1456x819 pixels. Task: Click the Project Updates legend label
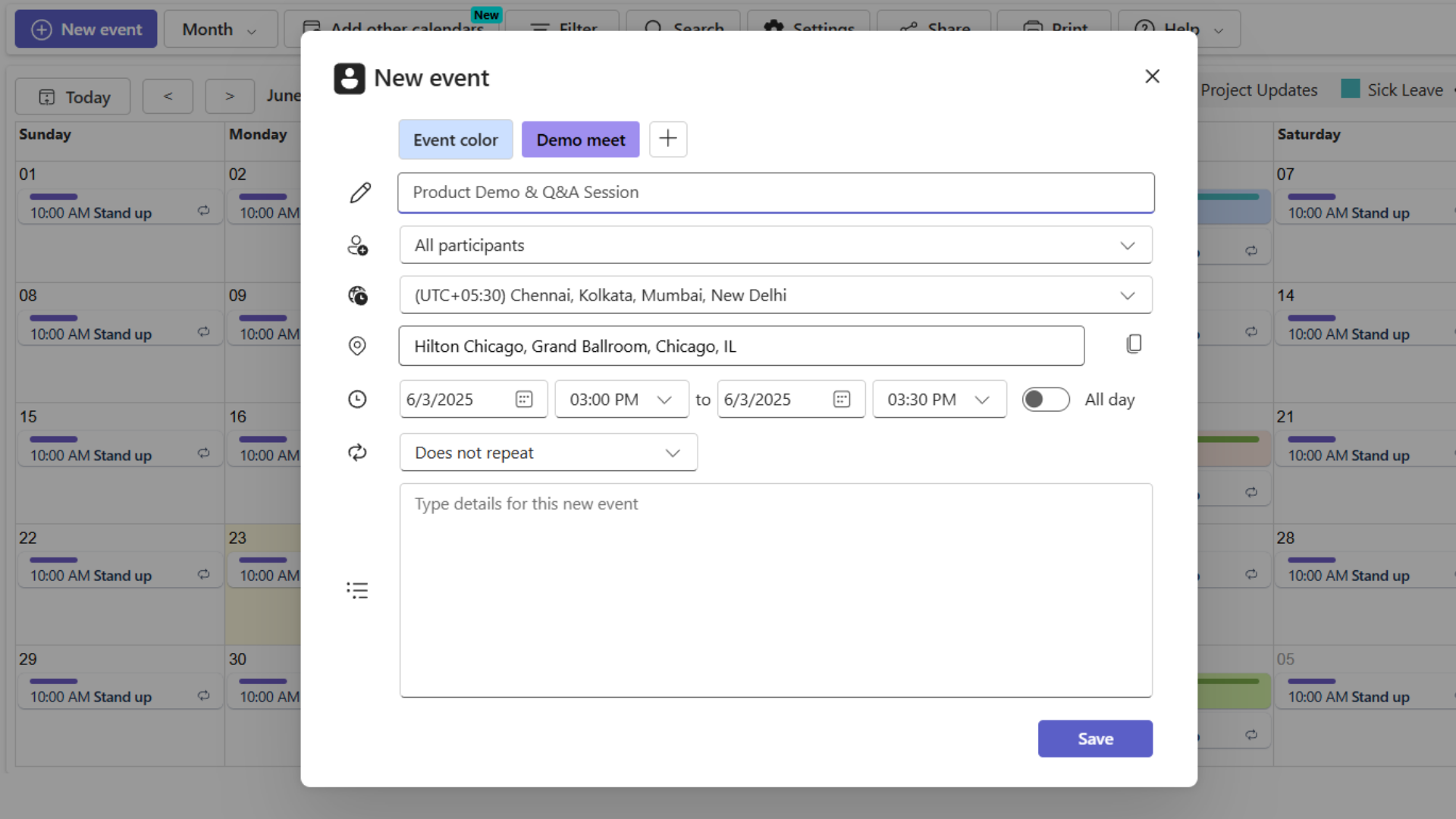point(1259,89)
